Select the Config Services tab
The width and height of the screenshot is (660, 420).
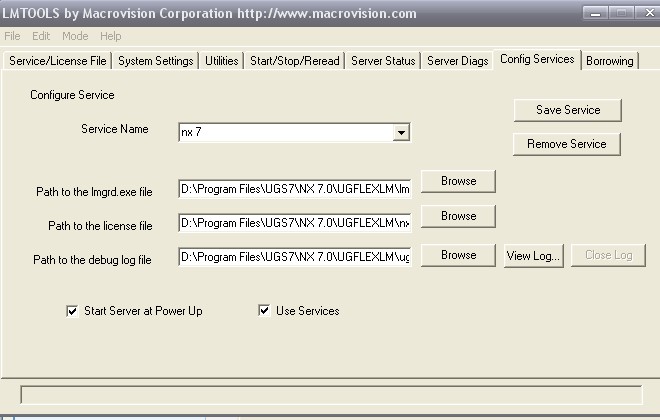(537, 59)
